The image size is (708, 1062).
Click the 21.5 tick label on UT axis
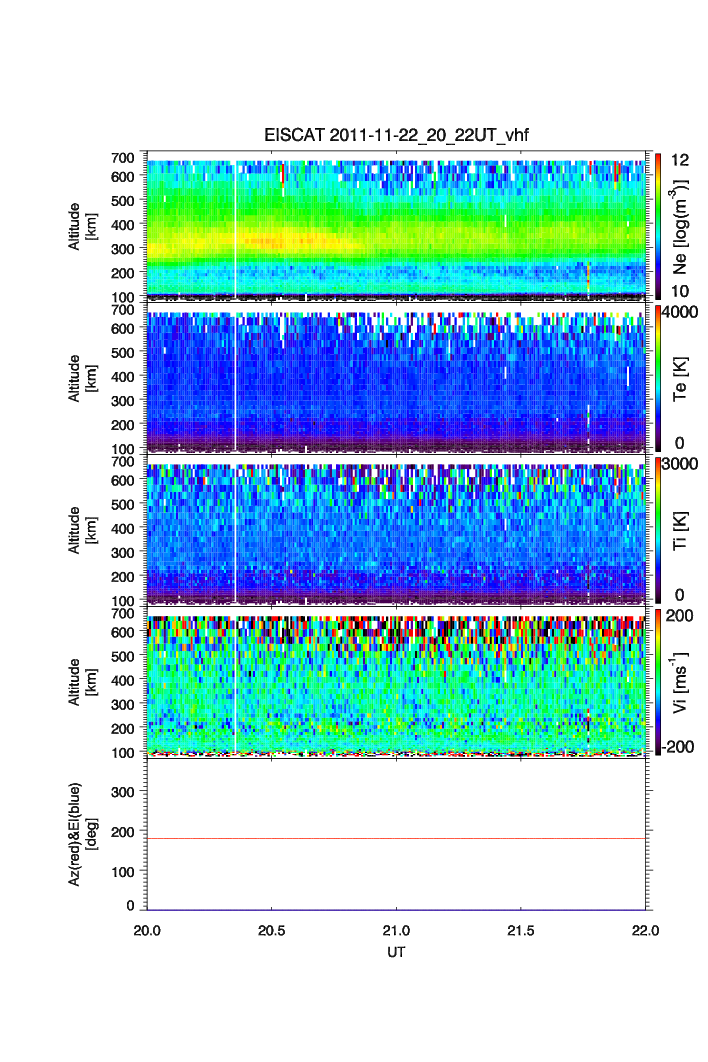[x=521, y=931]
